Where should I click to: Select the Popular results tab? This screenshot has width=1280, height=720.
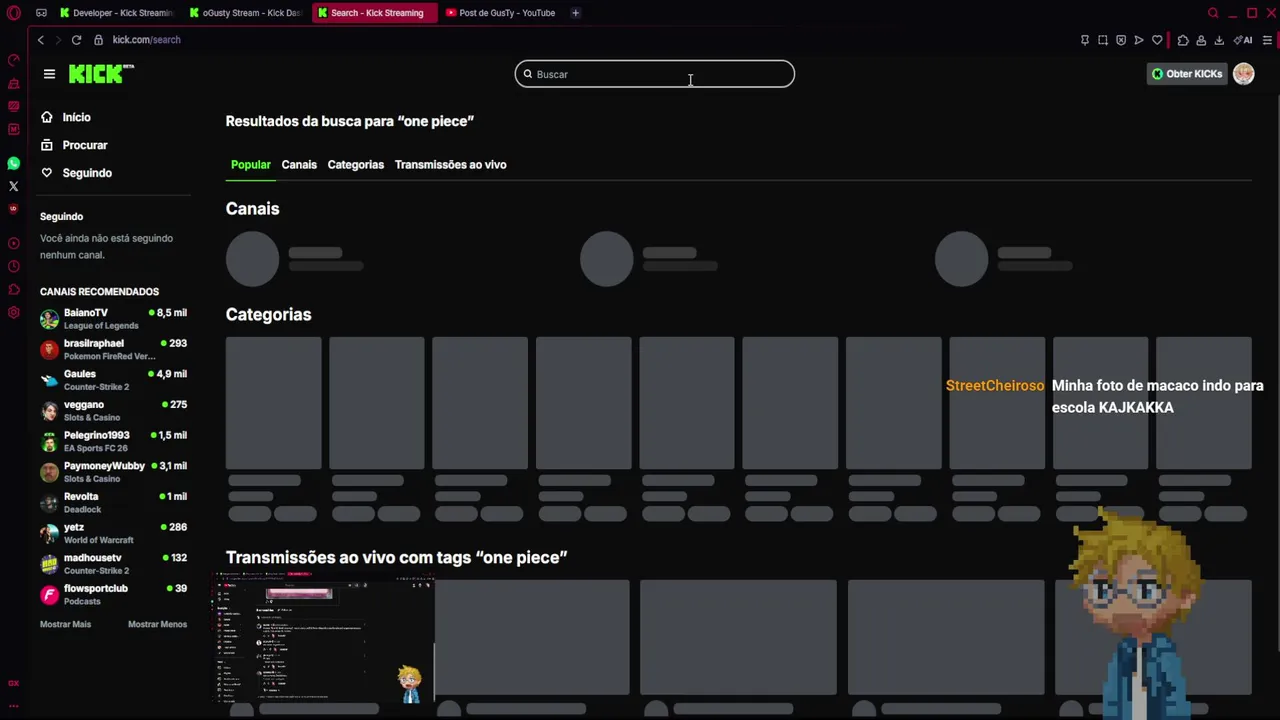click(250, 164)
